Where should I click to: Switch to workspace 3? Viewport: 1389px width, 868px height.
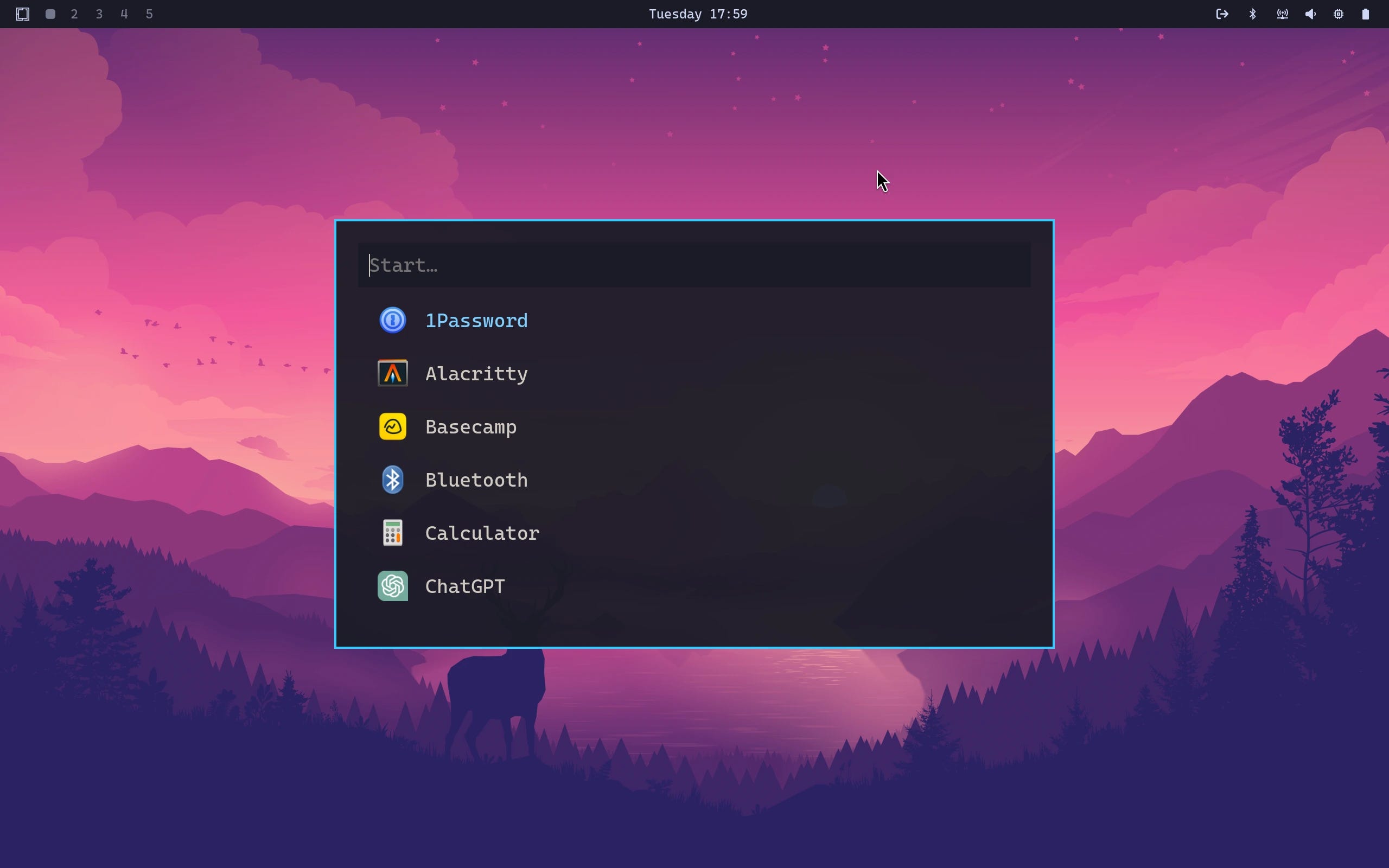pos(99,14)
